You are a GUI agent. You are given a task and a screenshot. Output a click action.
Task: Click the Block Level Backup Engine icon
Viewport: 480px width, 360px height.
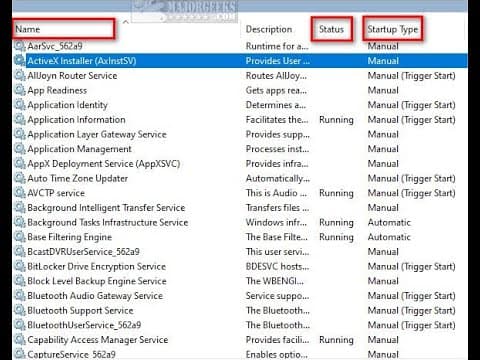point(20,281)
